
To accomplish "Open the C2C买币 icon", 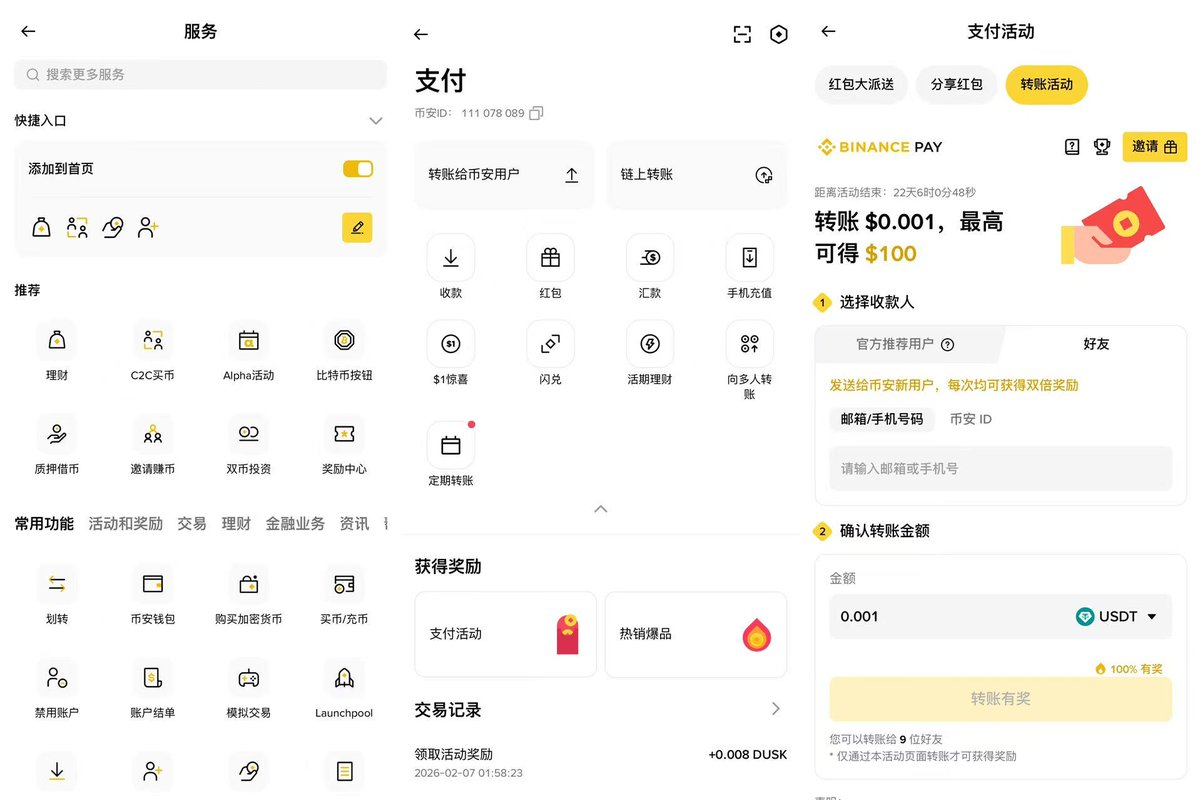I will (x=153, y=341).
